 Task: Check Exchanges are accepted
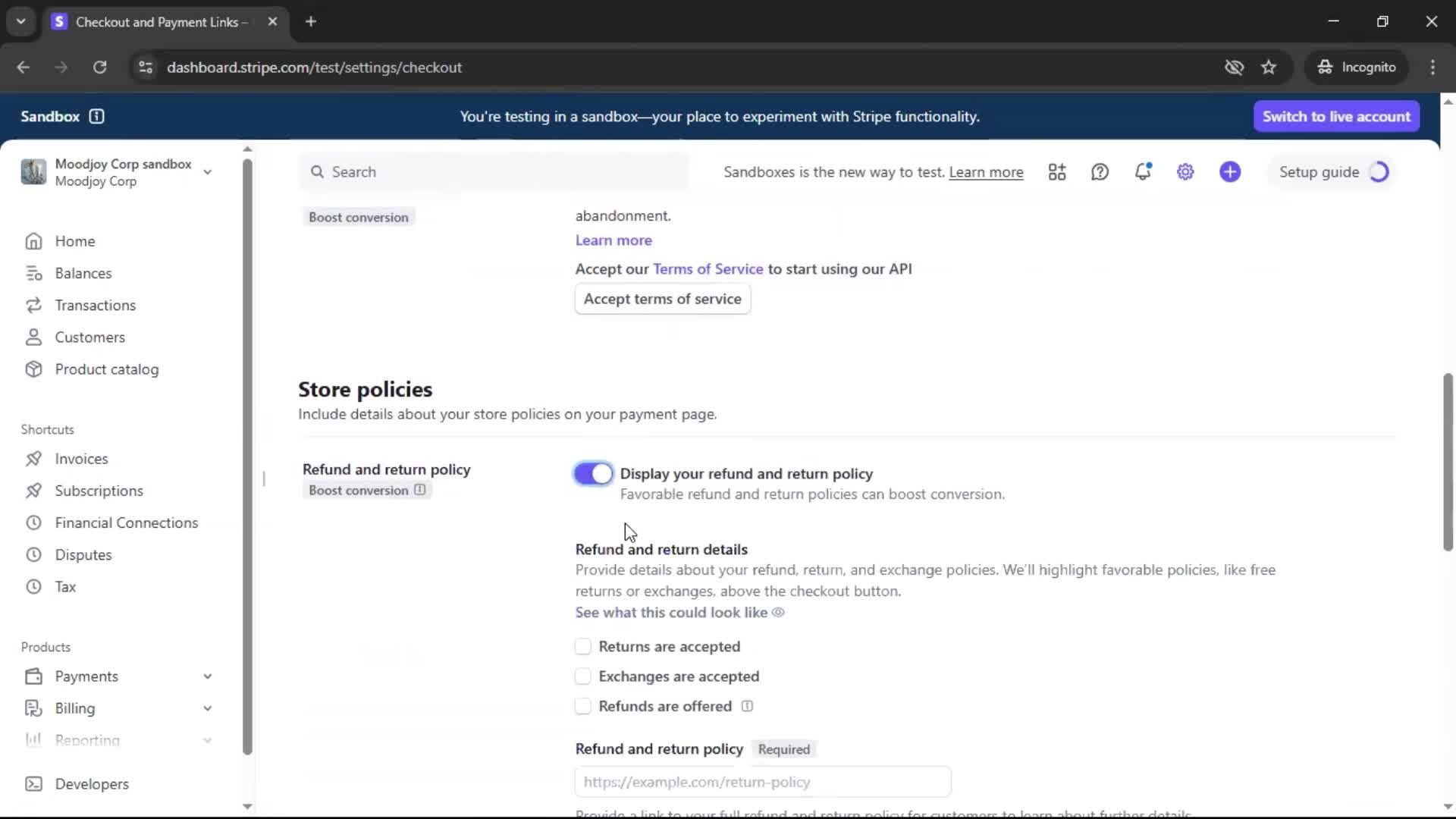point(582,676)
